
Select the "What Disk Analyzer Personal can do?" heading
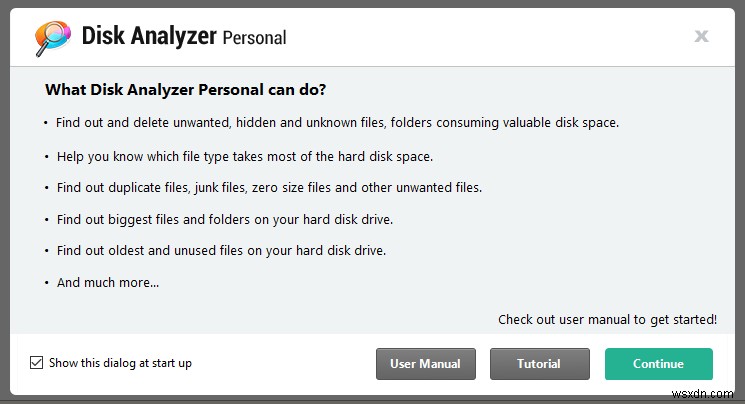[x=185, y=90]
